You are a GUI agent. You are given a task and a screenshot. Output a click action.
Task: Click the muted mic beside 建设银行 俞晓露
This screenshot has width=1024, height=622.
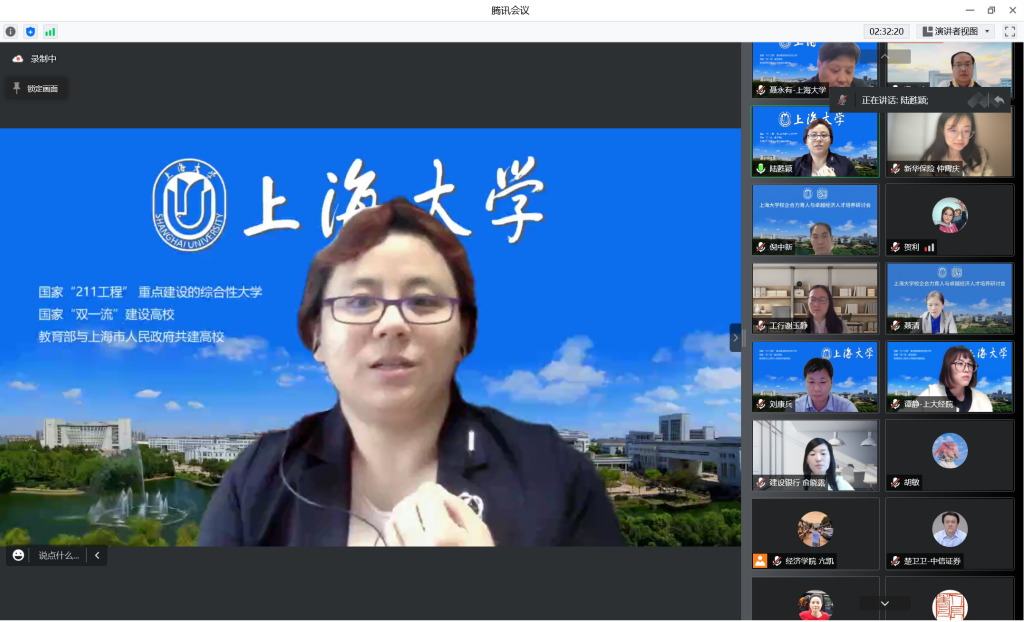(761, 482)
